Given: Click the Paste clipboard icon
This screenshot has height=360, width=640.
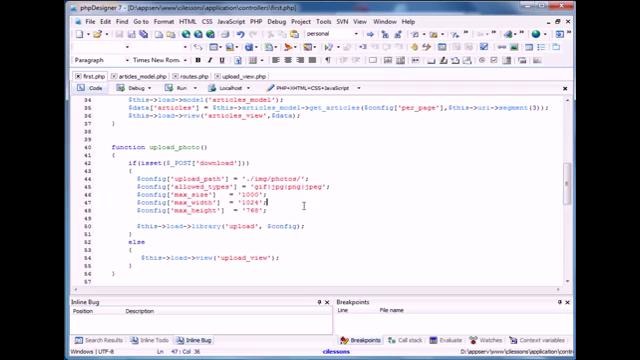Looking at the screenshot, I should (294, 34).
